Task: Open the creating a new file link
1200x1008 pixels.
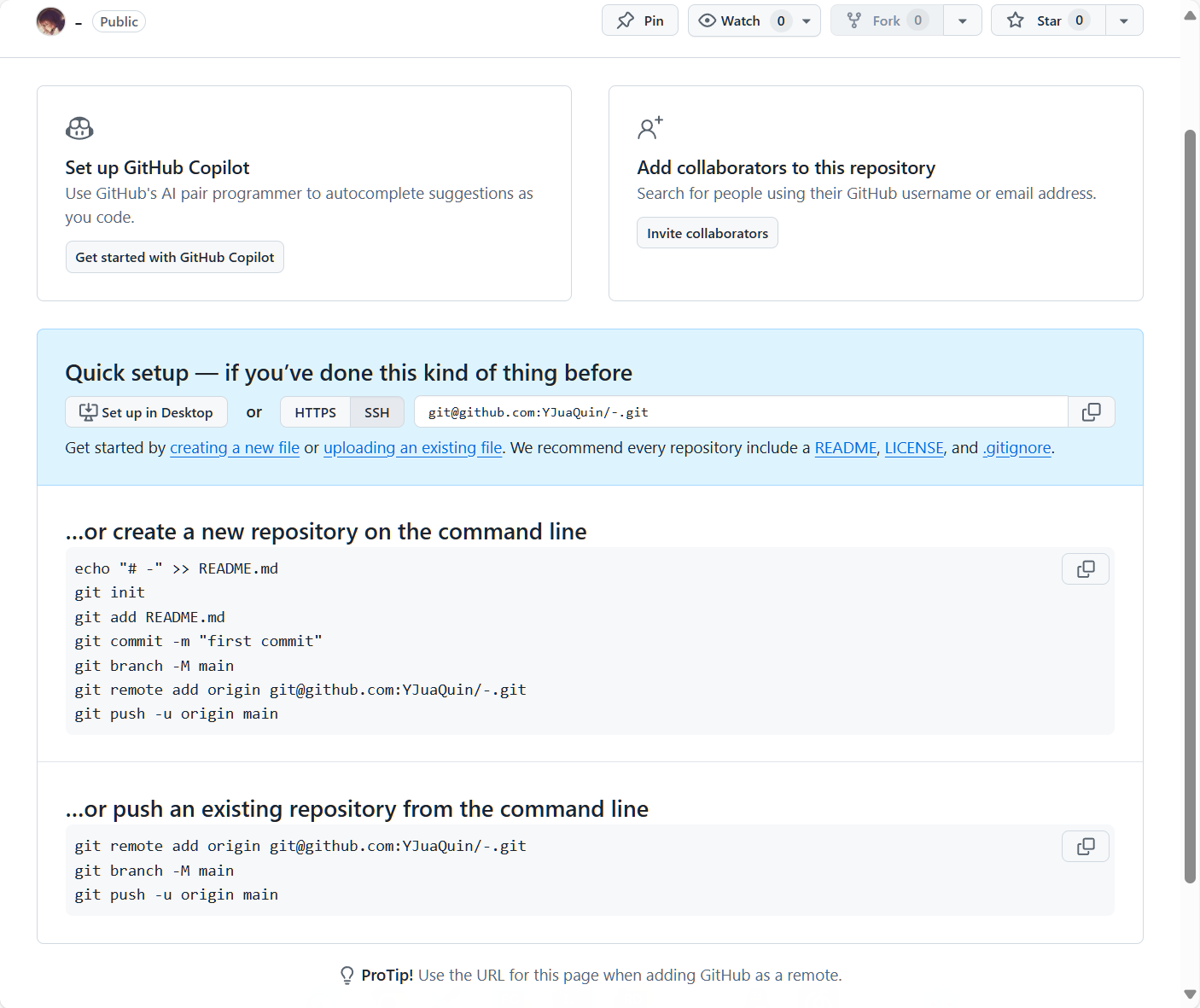Action: tap(235, 448)
